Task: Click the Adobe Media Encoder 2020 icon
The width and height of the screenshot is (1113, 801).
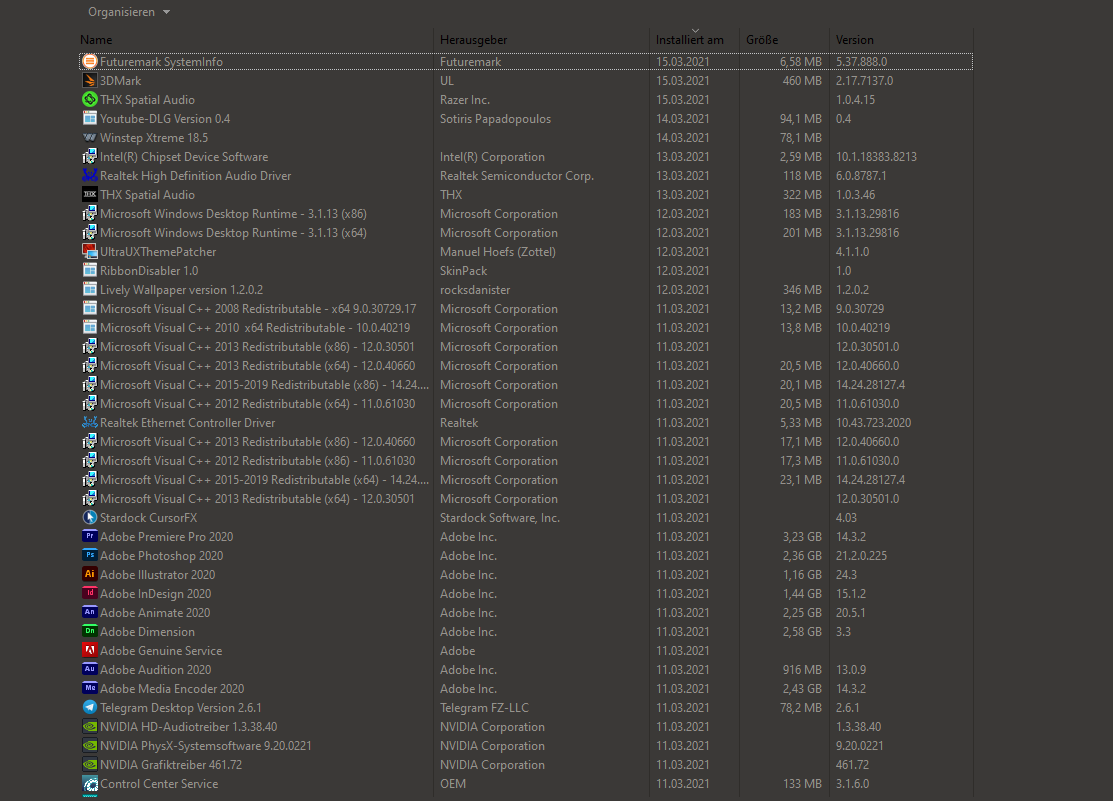Action: (89, 689)
